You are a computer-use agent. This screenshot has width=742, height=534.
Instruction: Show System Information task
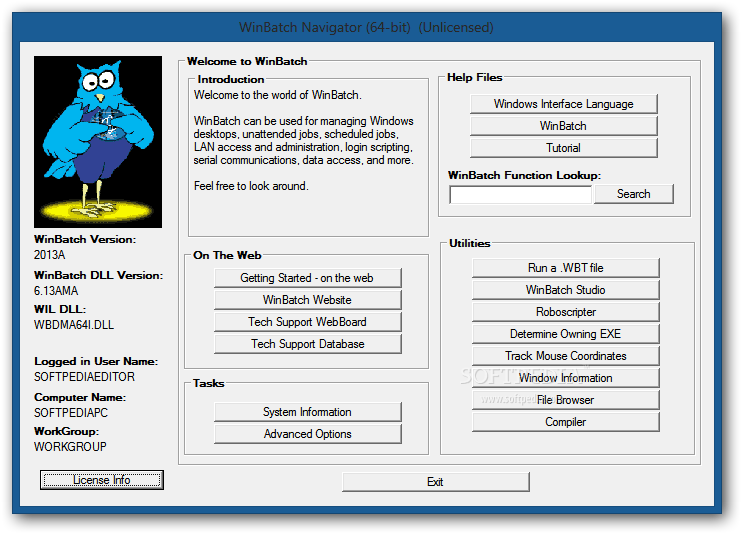(308, 412)
